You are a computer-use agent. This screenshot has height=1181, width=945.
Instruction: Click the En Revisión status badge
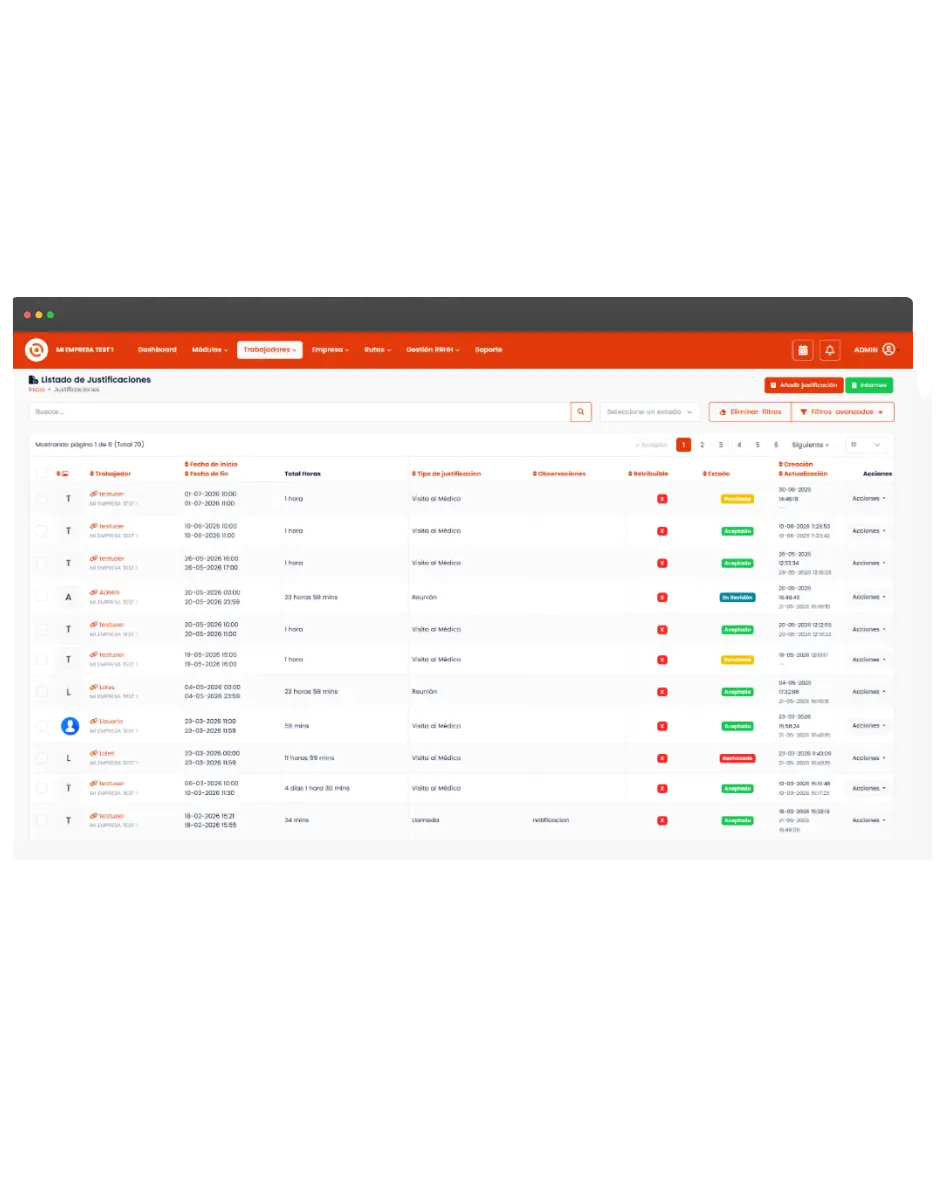coord(737,597)
